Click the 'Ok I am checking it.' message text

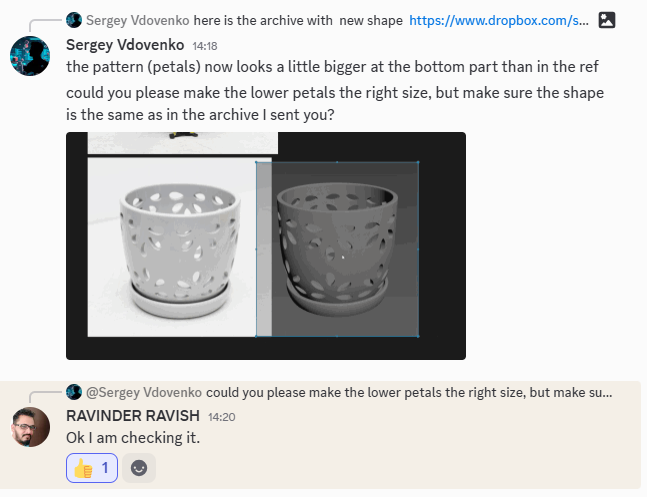click(133, 438)
